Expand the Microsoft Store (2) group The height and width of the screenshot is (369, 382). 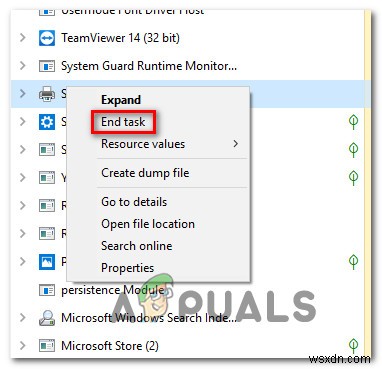pyautogui.click(x=22, y=346)
